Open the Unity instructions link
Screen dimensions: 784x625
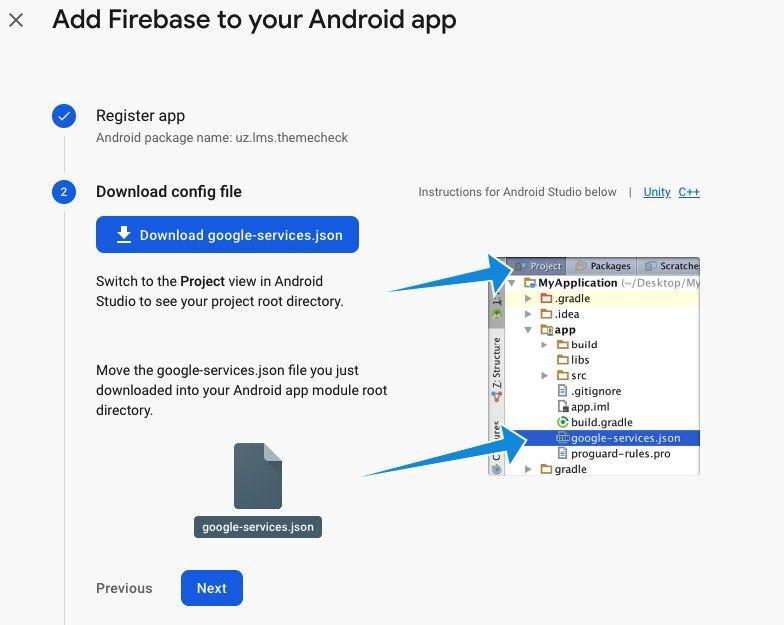tap(657, 192)
